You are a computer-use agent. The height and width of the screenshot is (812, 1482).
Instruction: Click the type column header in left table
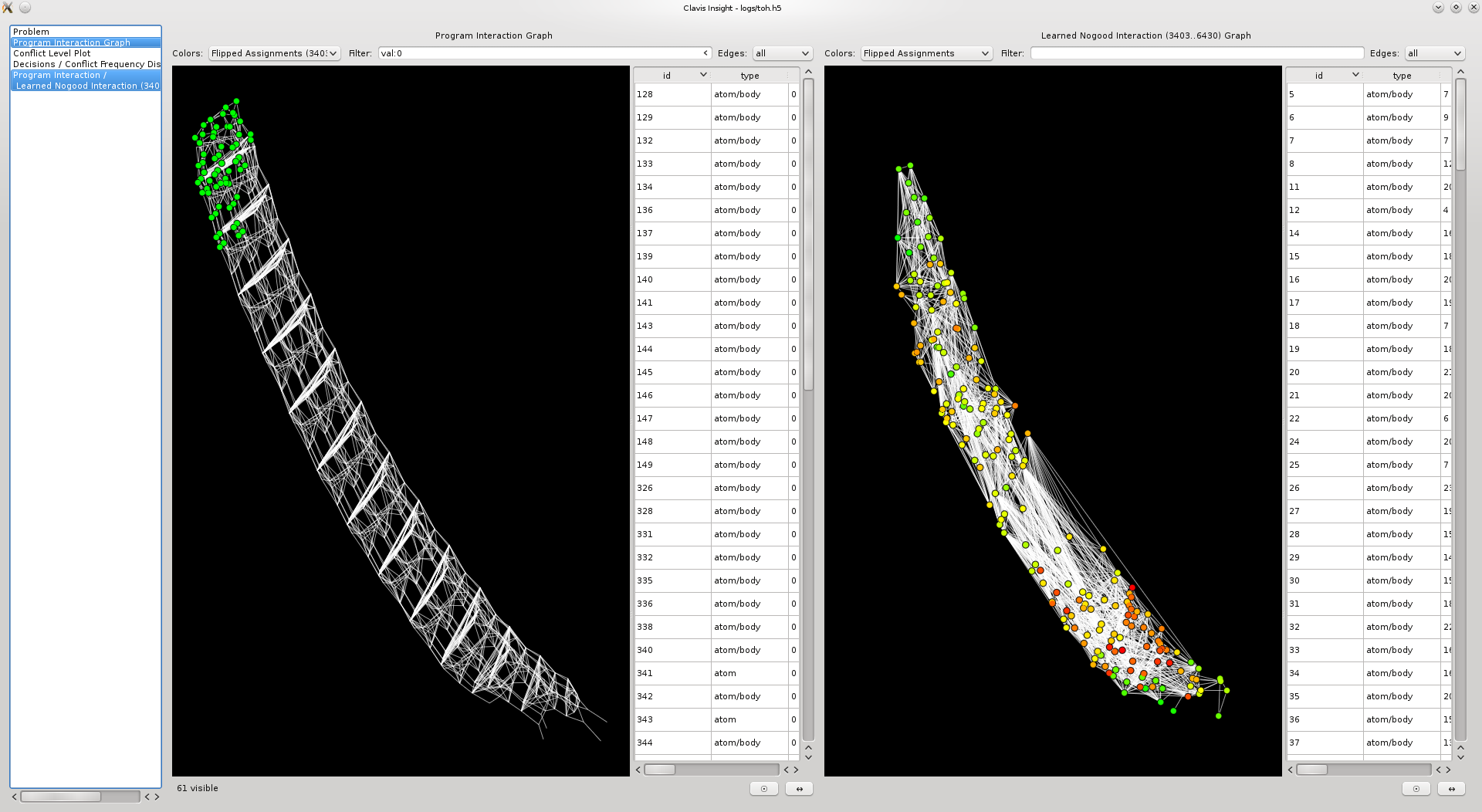(749, 76)
